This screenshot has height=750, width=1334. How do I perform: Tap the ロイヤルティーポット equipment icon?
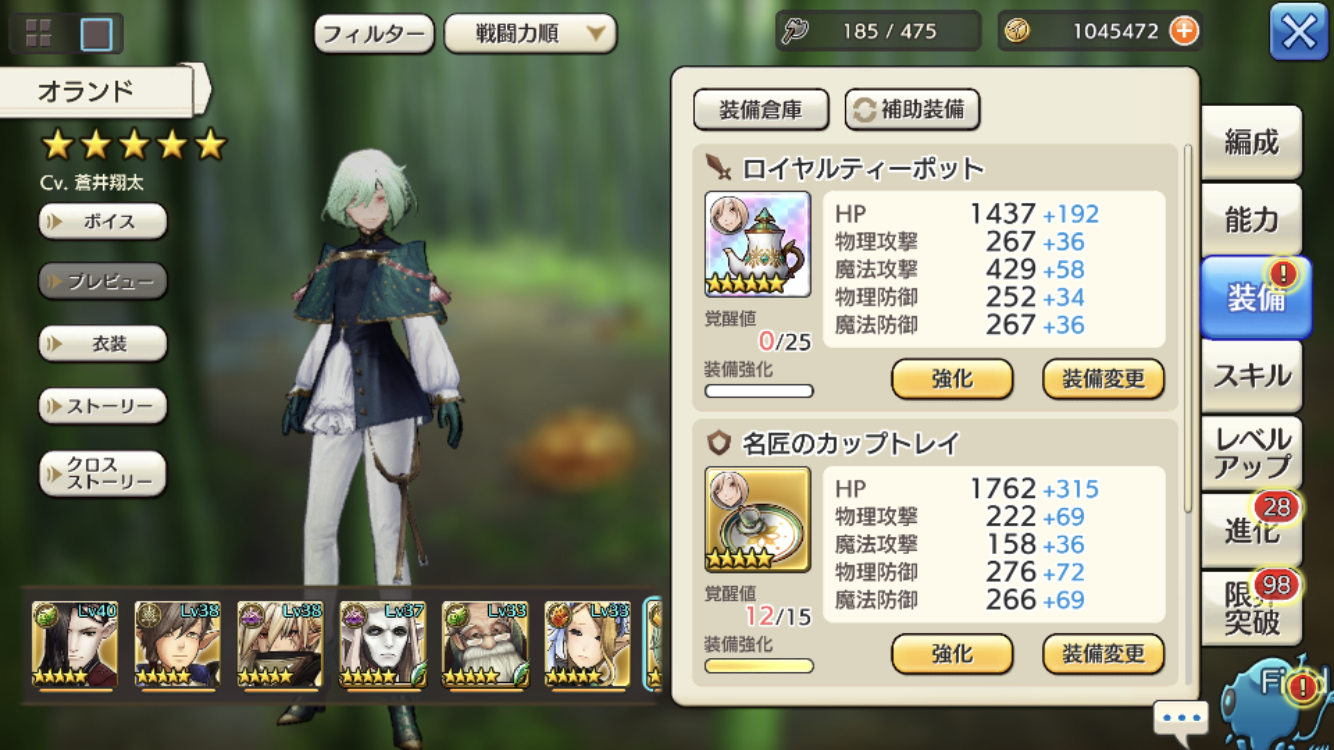pyautogui.click(x=757, y=244)
